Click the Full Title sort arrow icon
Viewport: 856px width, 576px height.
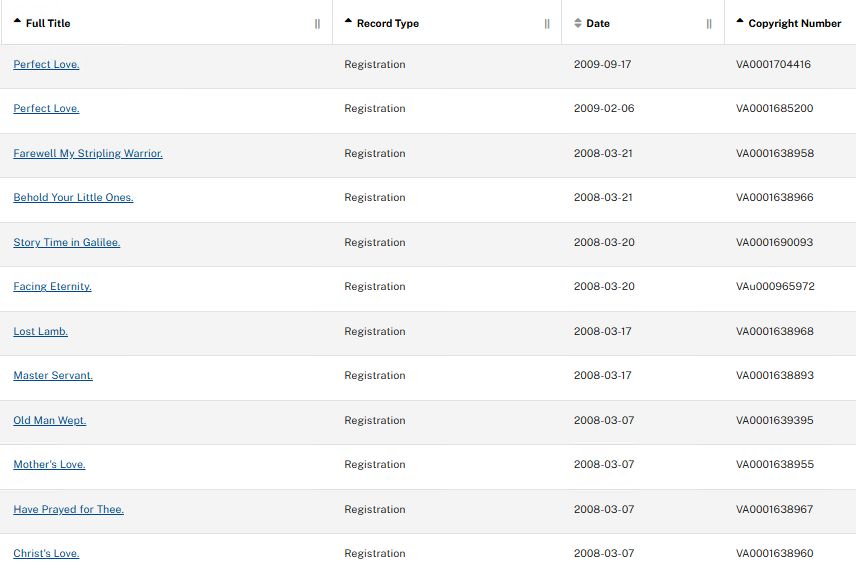[x=17, y=21]
